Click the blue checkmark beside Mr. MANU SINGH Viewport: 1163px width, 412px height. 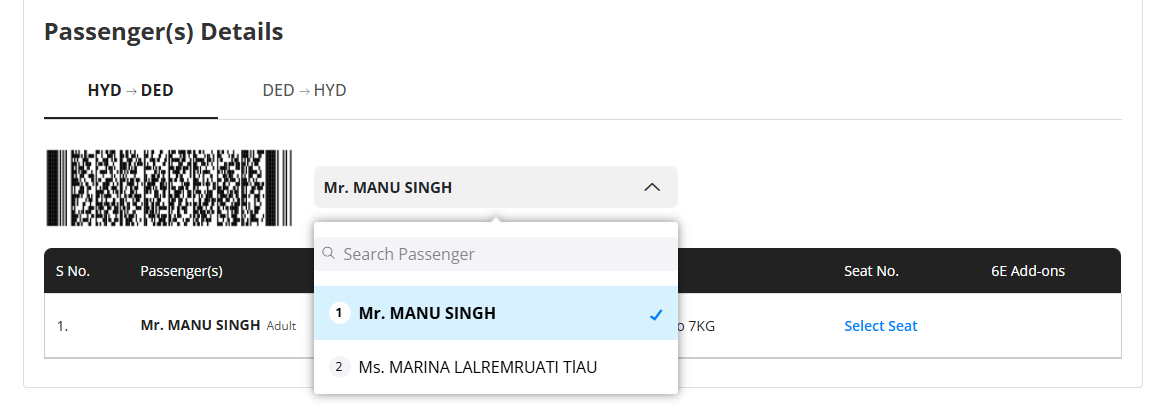(x=656, y=315)
